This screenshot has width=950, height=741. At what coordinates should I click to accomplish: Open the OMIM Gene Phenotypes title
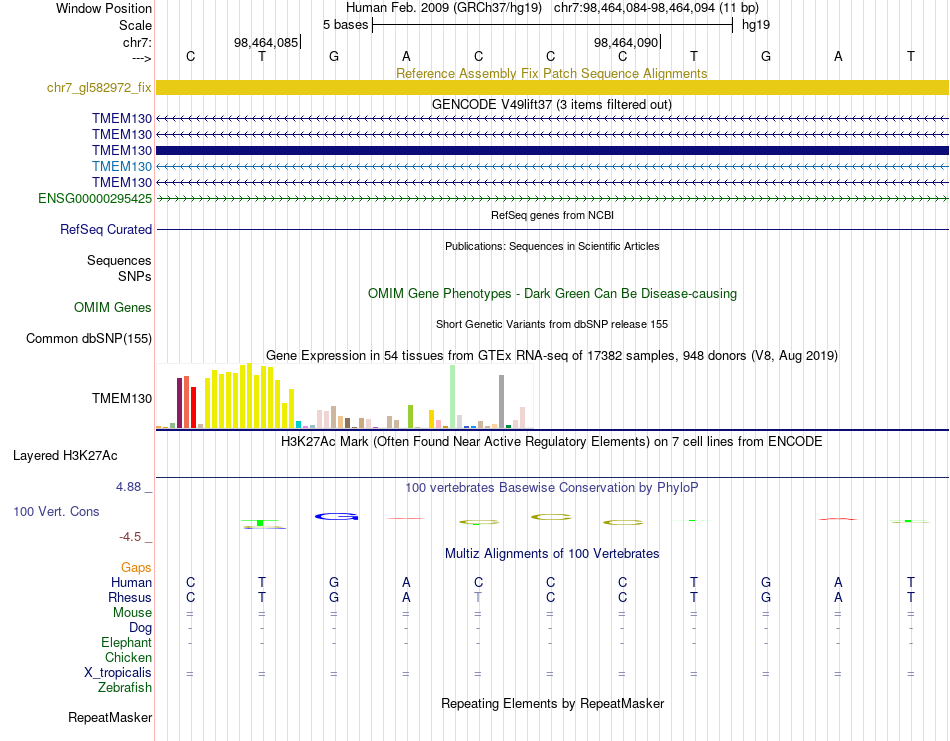tap(552, 293)
